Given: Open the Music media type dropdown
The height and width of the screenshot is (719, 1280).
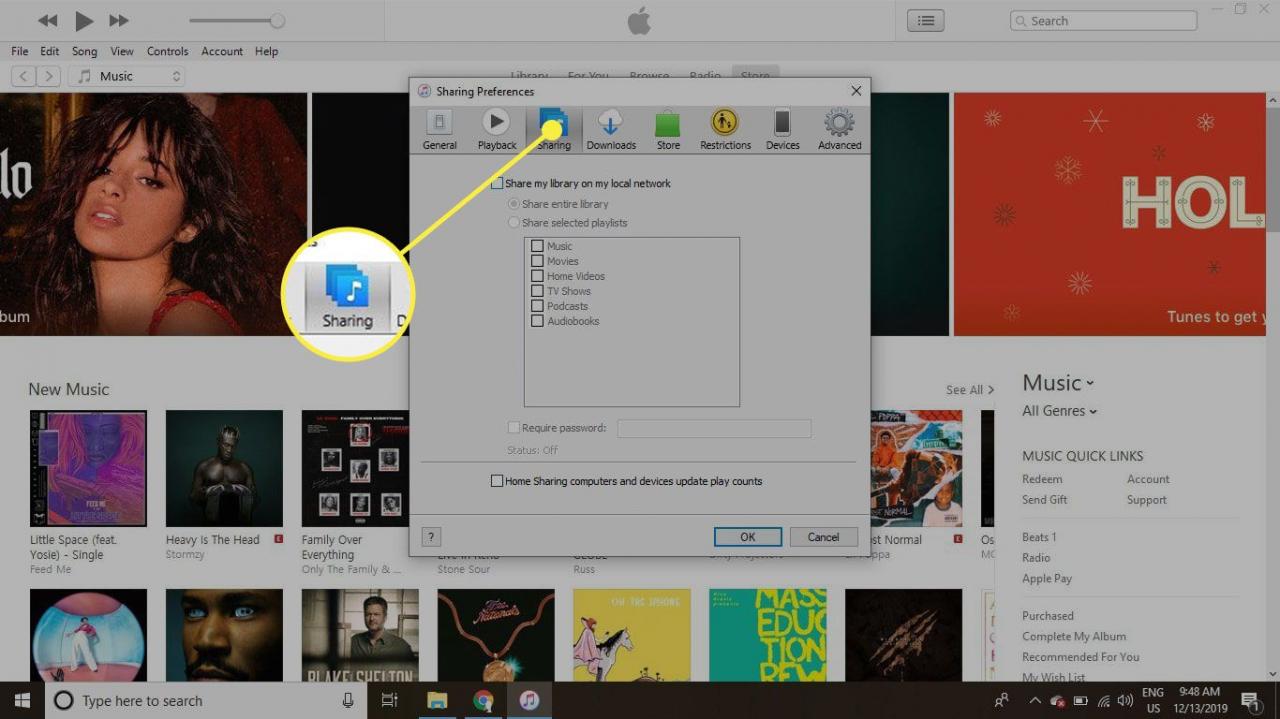Looking at the screenshot, I should (127, 76).
